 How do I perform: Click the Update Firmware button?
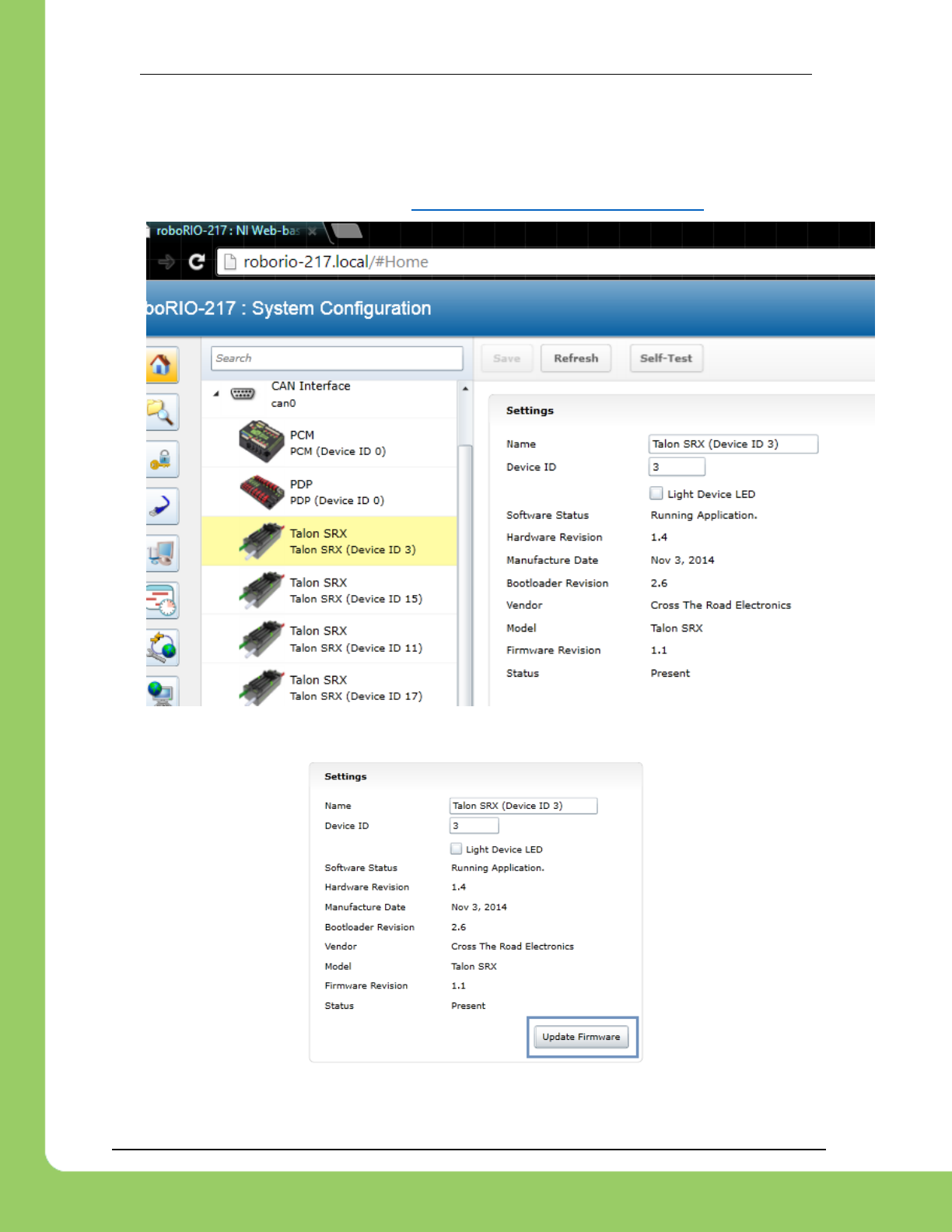pyautogui.click(x=581, y=1037)
